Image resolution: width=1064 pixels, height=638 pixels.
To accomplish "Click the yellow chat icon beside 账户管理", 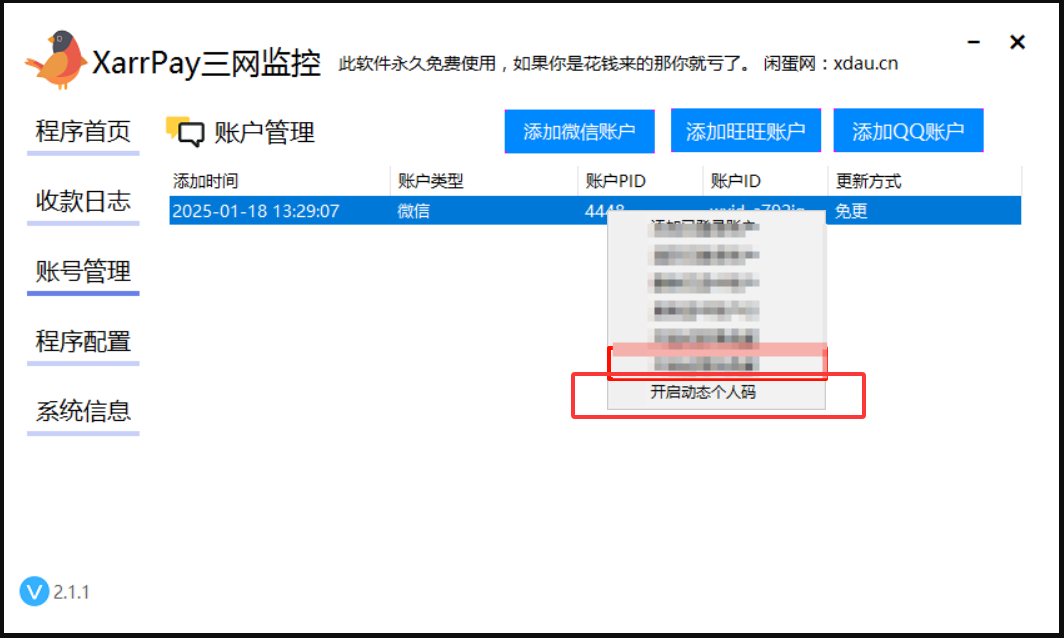I will pos(185,132).
